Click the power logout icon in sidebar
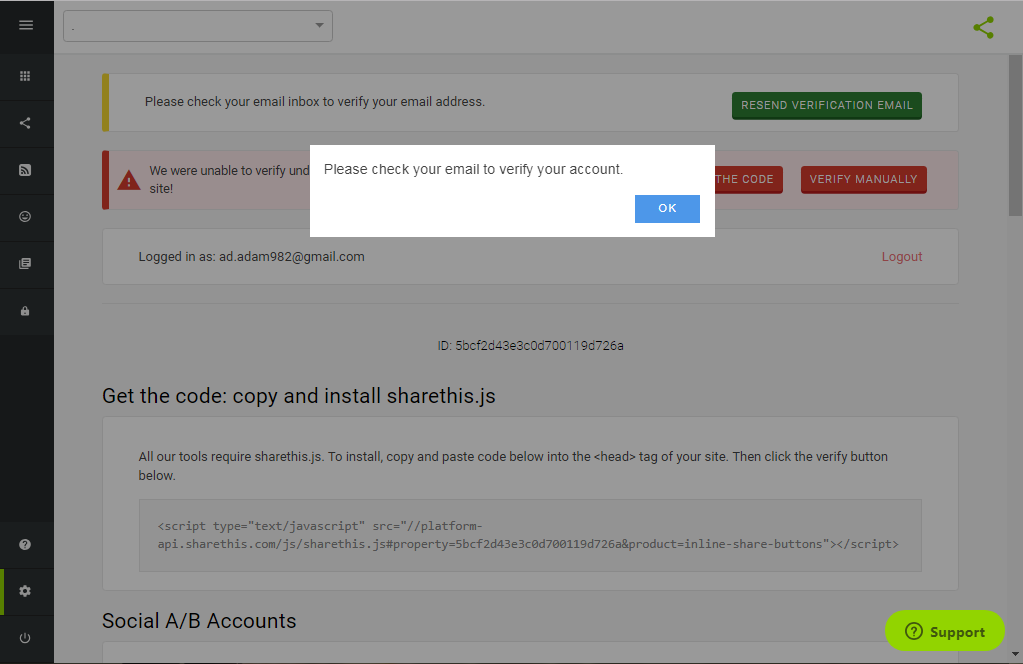The image size is (1023, 664). (x=25, y=638)
